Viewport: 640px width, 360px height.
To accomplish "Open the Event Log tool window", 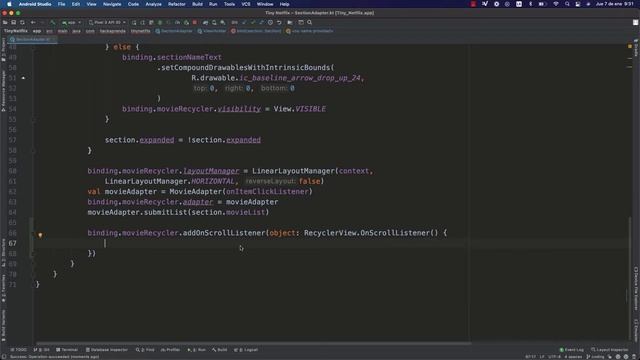I will (x=571, y=350).
